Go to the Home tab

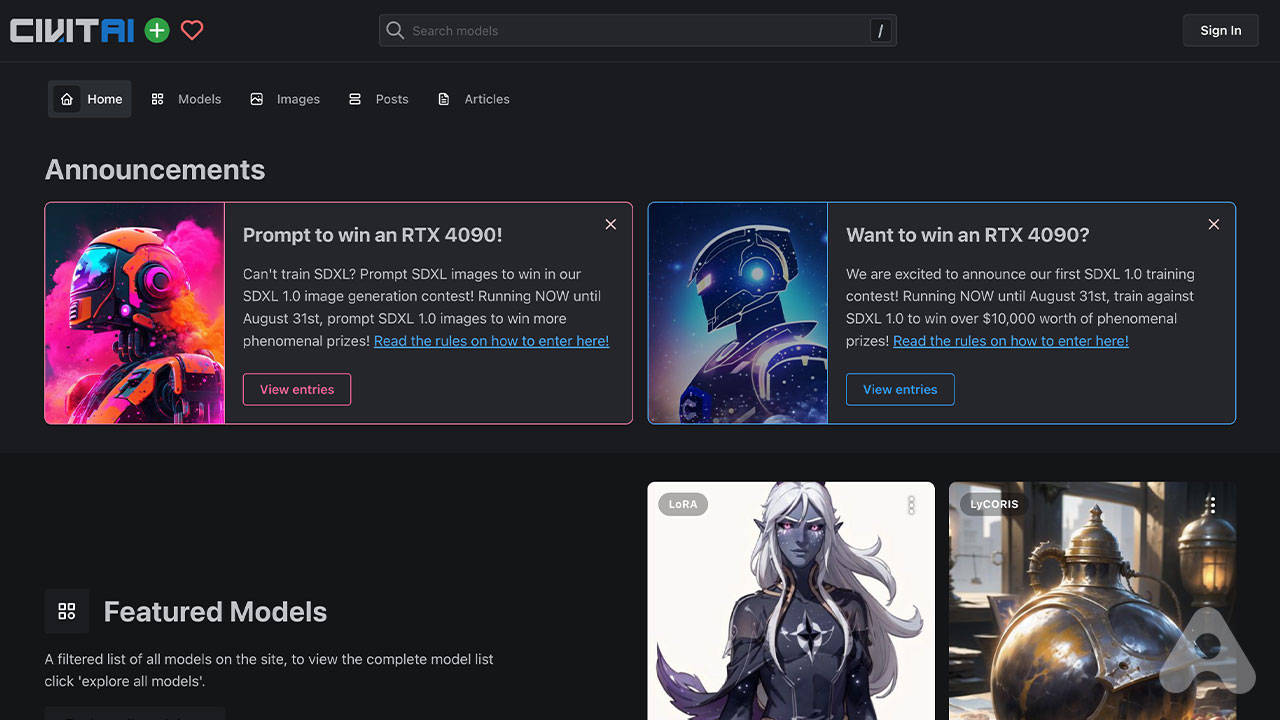click(90, 99)
